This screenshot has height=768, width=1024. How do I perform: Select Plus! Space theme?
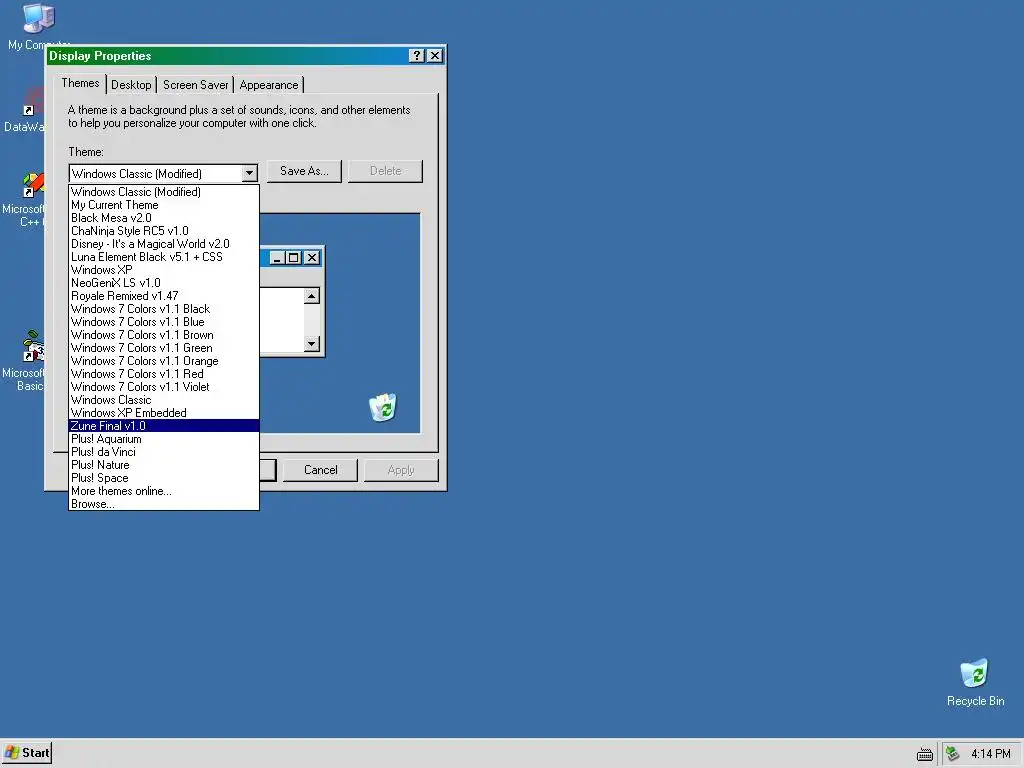(164, 478)
